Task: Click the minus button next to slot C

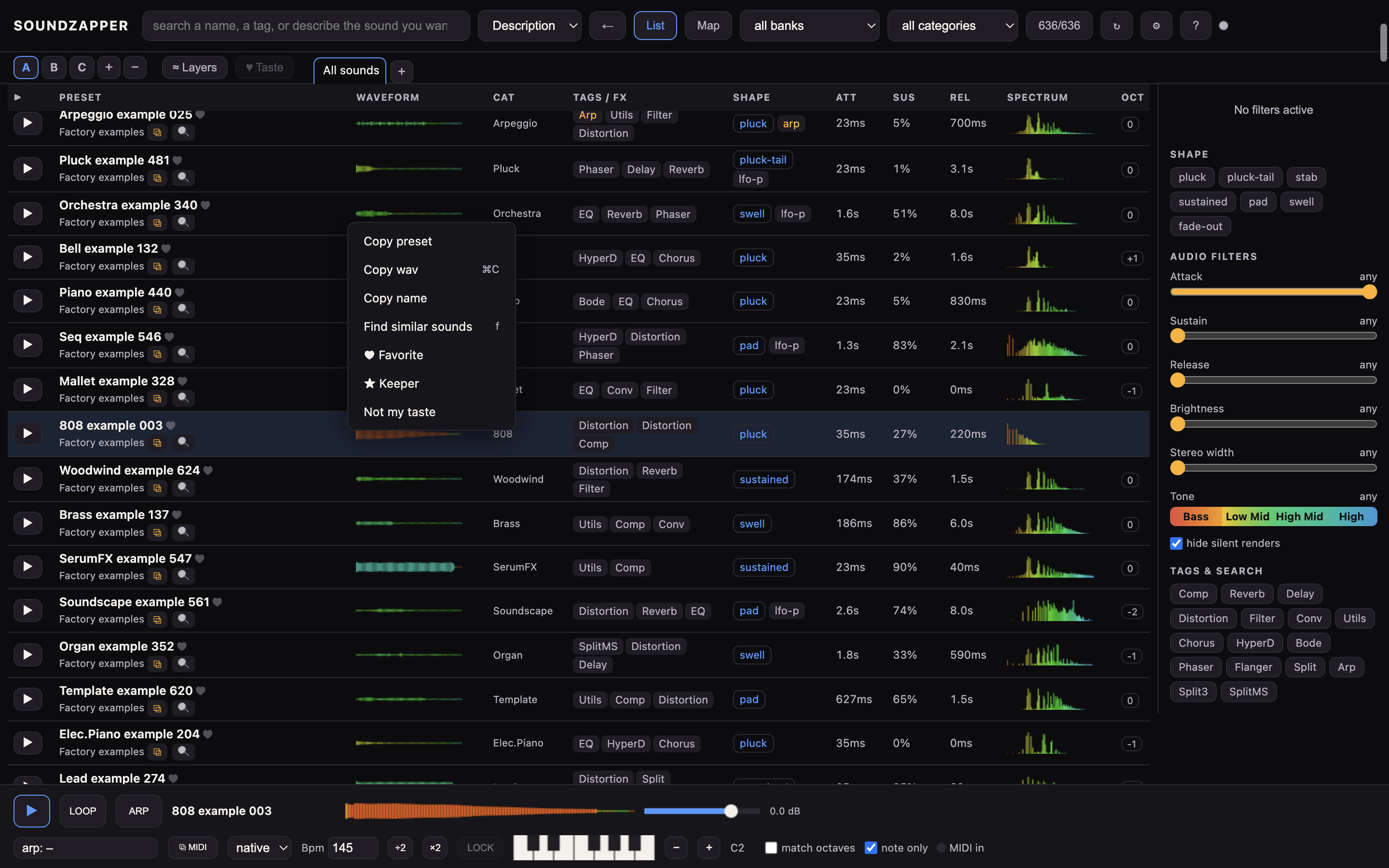Action: (135, 68)
